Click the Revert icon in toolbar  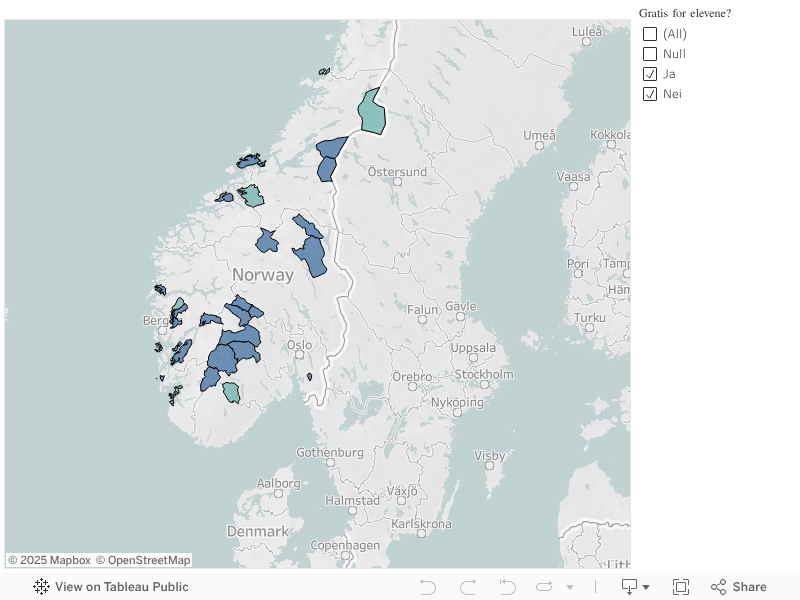pyautogui.click(x=507, y=587)
